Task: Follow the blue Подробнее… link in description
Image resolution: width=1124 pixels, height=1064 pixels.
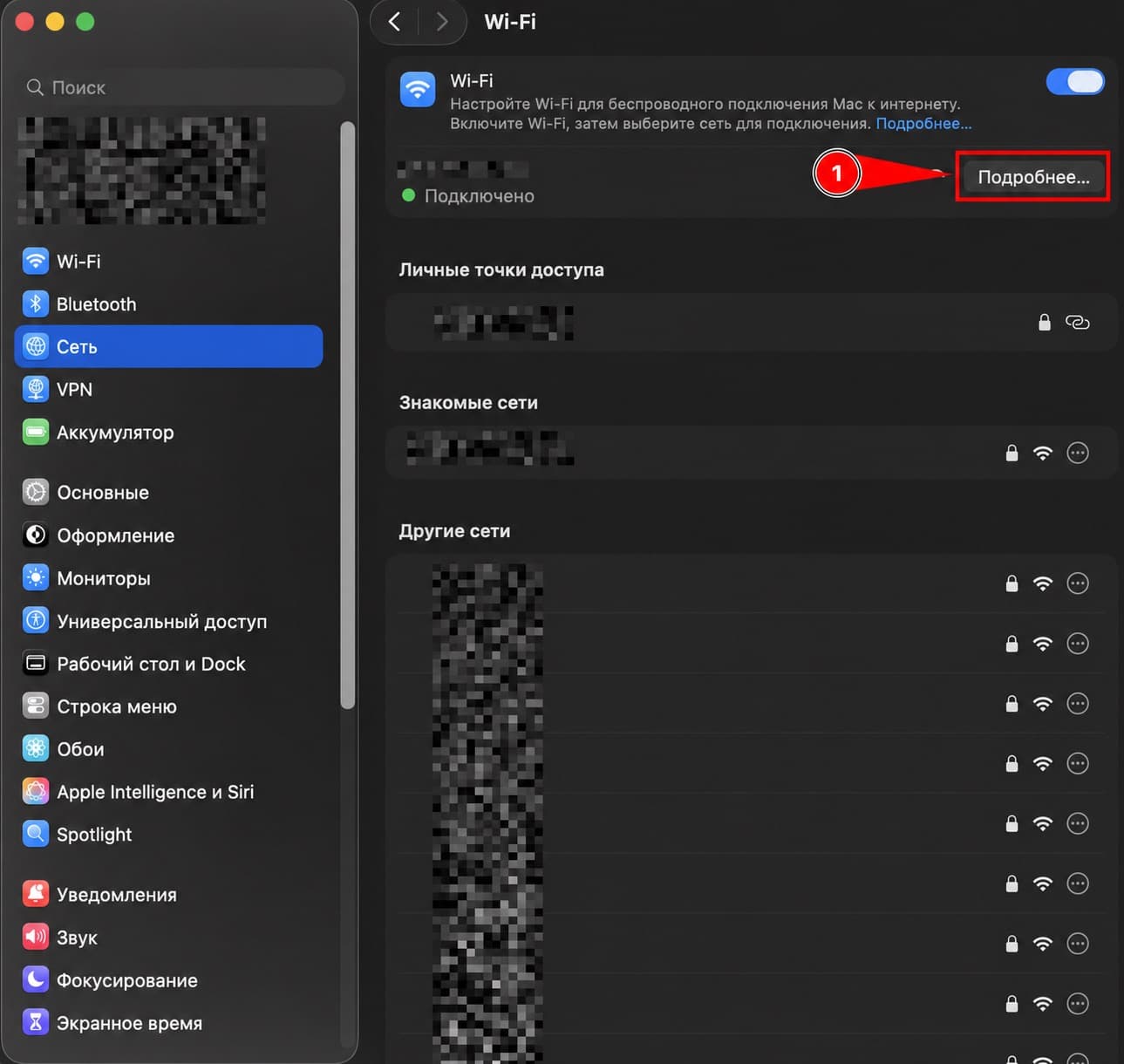Action: pos(923,123)
